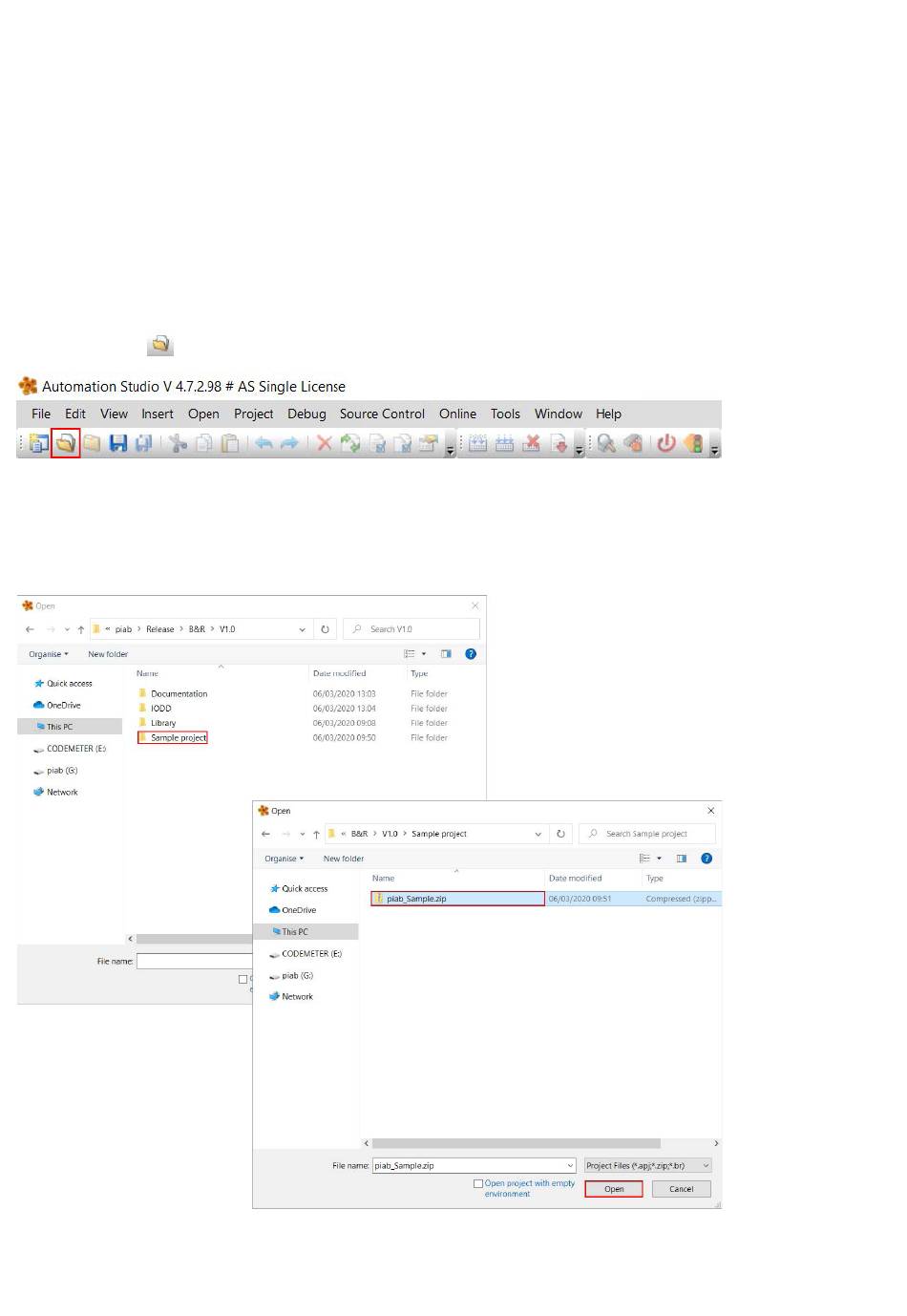Click Up arrow in first Open dialog
The width and height of the screenshot is (907, 1316).
[x=81, y=629]
